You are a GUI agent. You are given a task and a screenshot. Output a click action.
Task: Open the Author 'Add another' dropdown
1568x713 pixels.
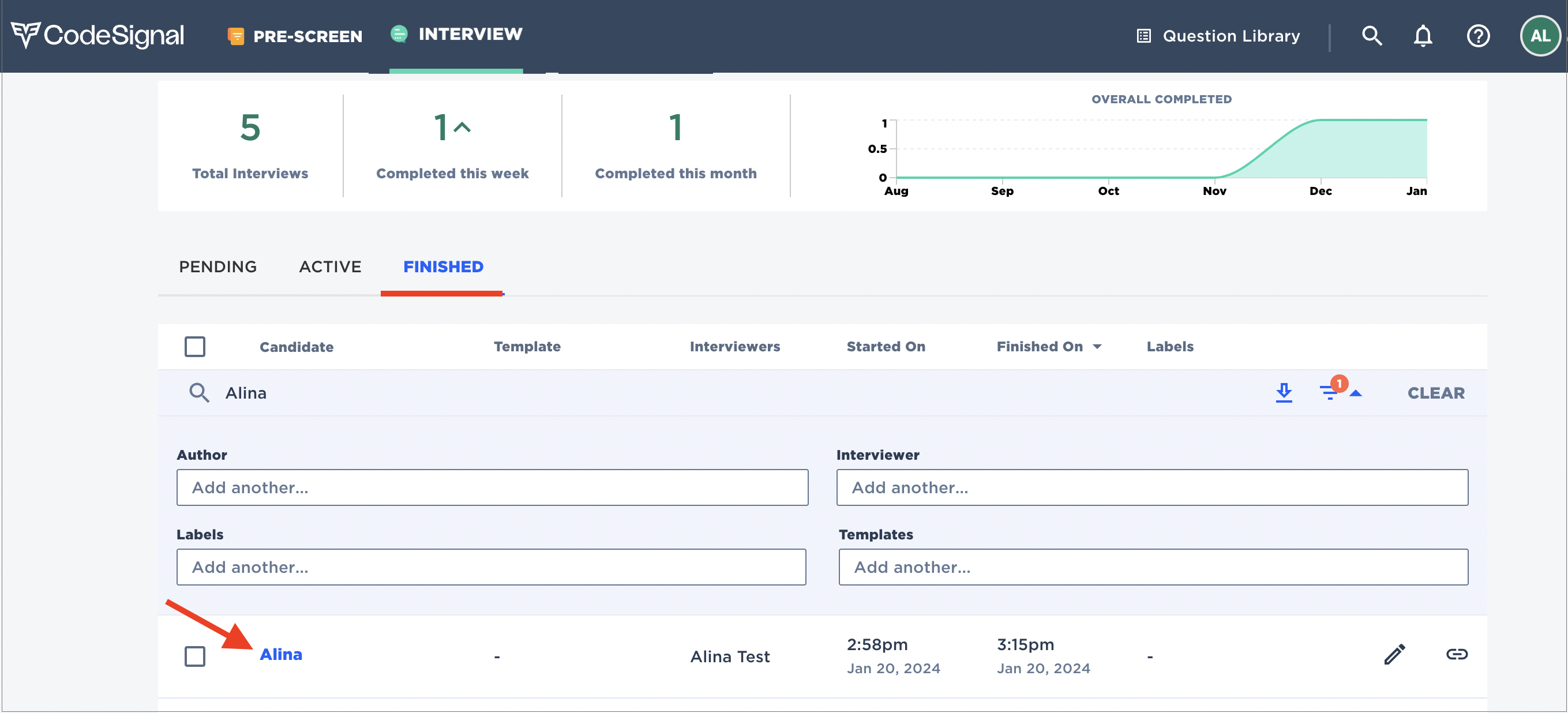coord(491,487)
